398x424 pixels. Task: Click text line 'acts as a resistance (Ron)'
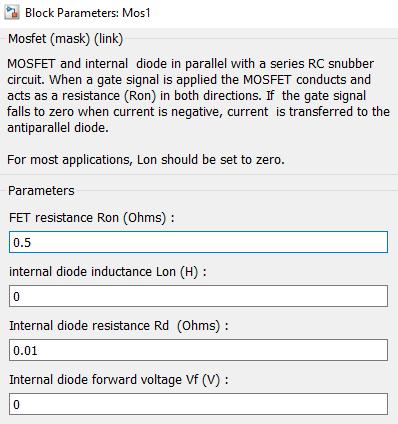[x=186, y=96]
